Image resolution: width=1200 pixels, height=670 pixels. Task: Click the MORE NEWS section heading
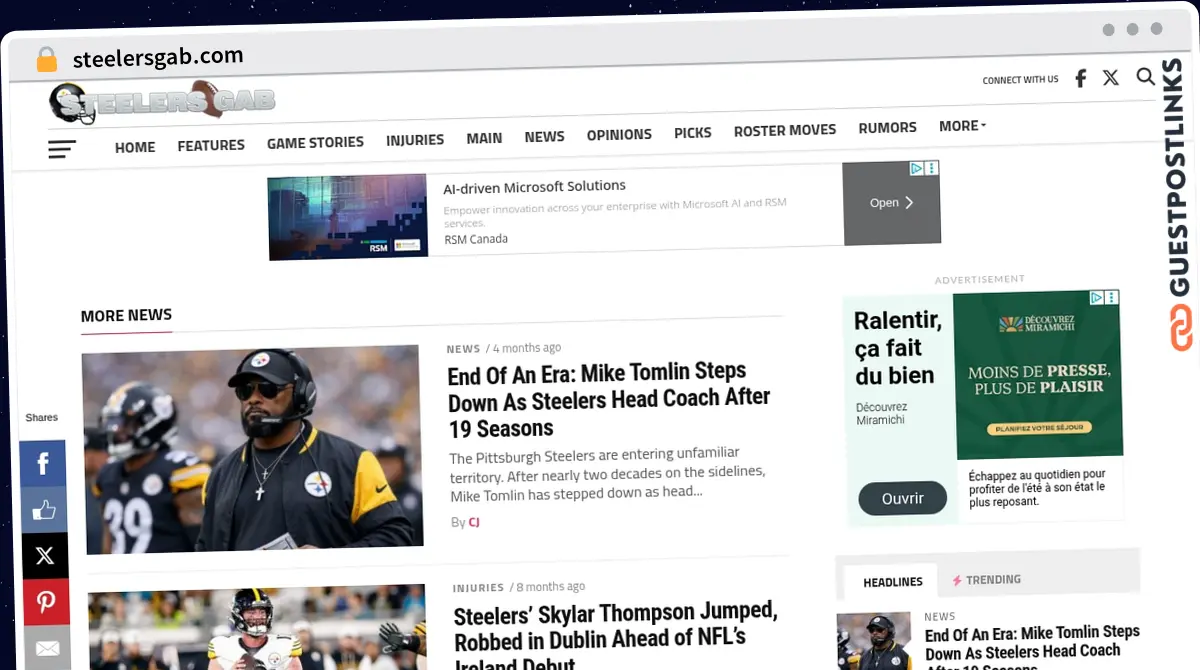(126, 315)
